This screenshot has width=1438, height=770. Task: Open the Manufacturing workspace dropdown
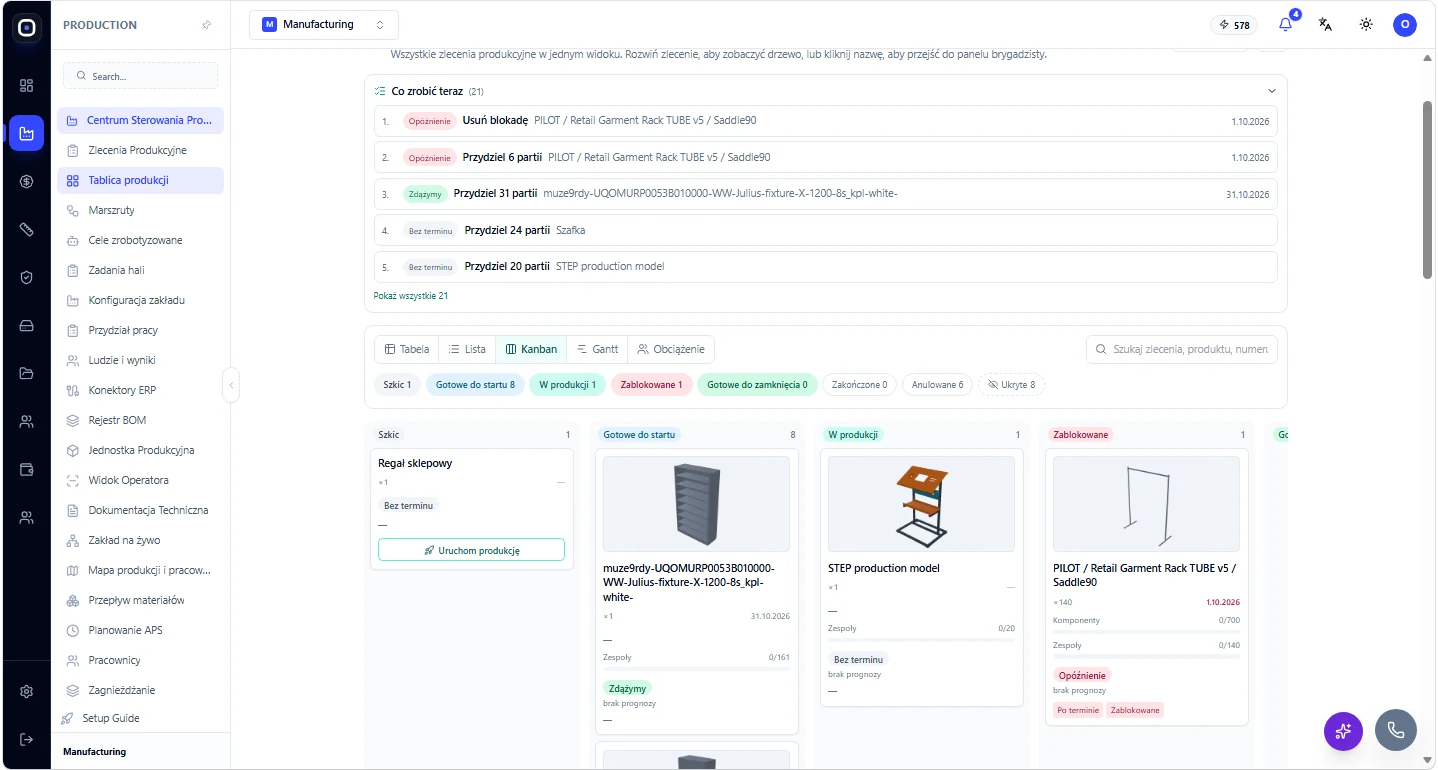pyautogui.click(x=324, y=25)
